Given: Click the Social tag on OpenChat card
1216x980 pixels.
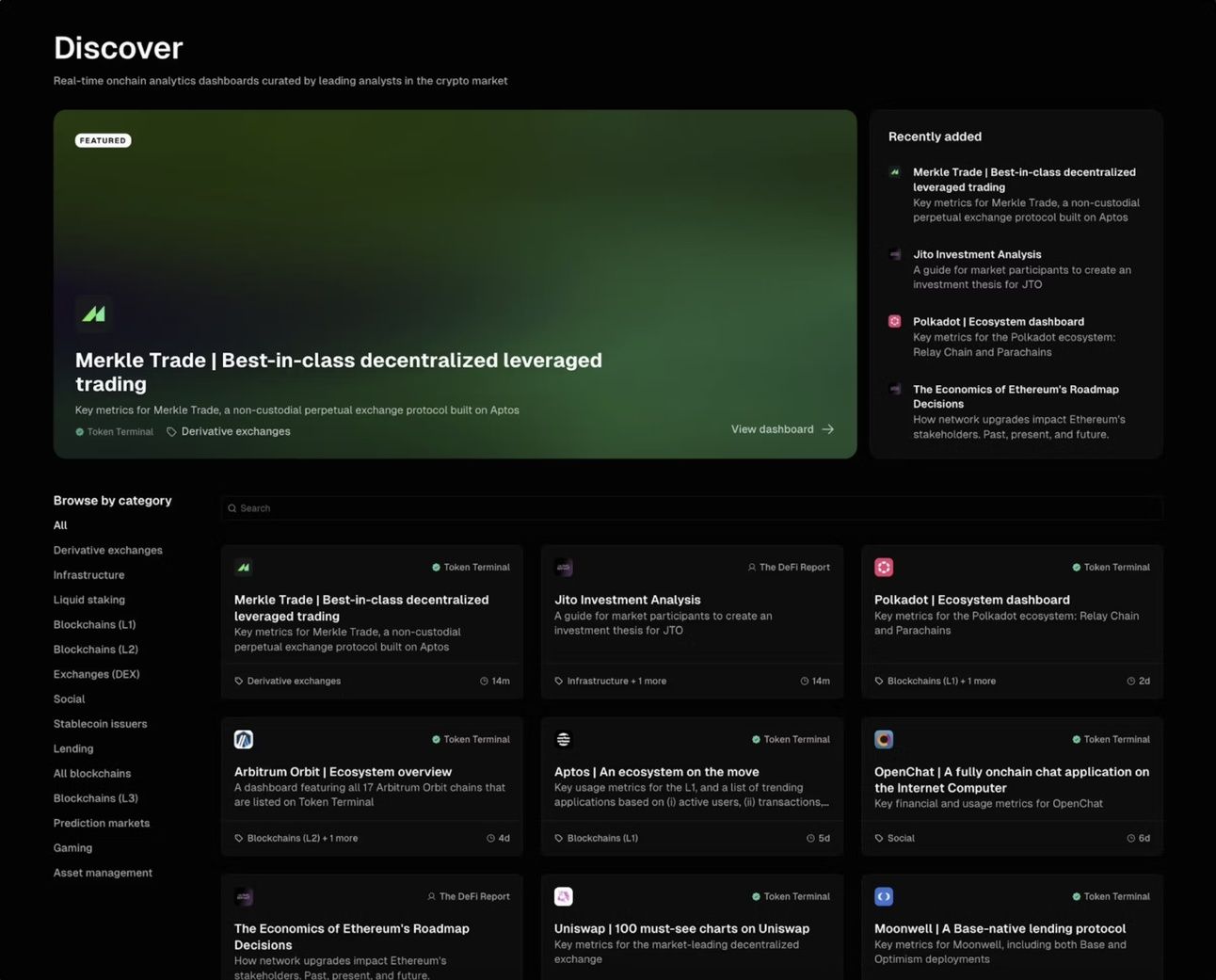Looking at the screenshot, I should coord(895,839).
